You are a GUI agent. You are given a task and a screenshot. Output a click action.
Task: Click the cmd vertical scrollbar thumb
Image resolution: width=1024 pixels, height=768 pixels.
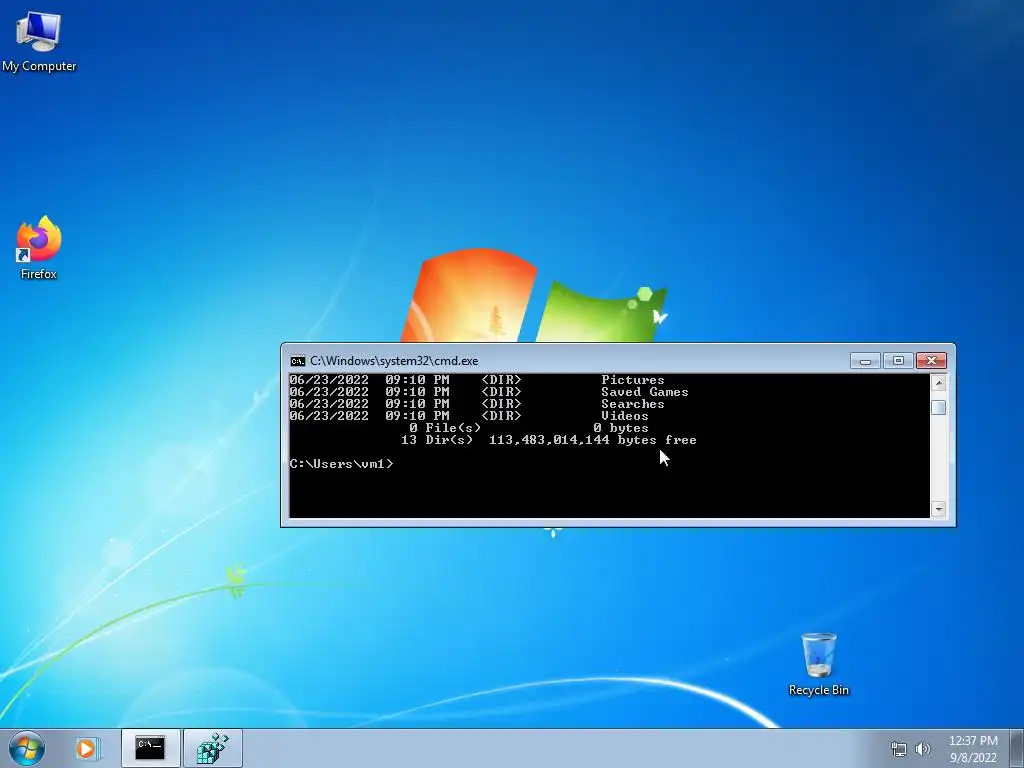(x=938, y=407)
